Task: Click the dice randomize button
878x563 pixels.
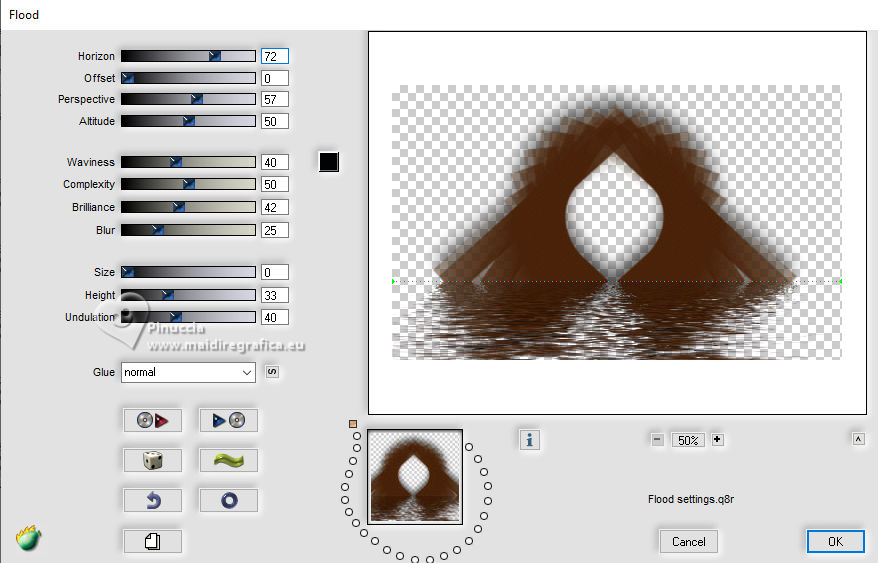Action: pos(152,460)
